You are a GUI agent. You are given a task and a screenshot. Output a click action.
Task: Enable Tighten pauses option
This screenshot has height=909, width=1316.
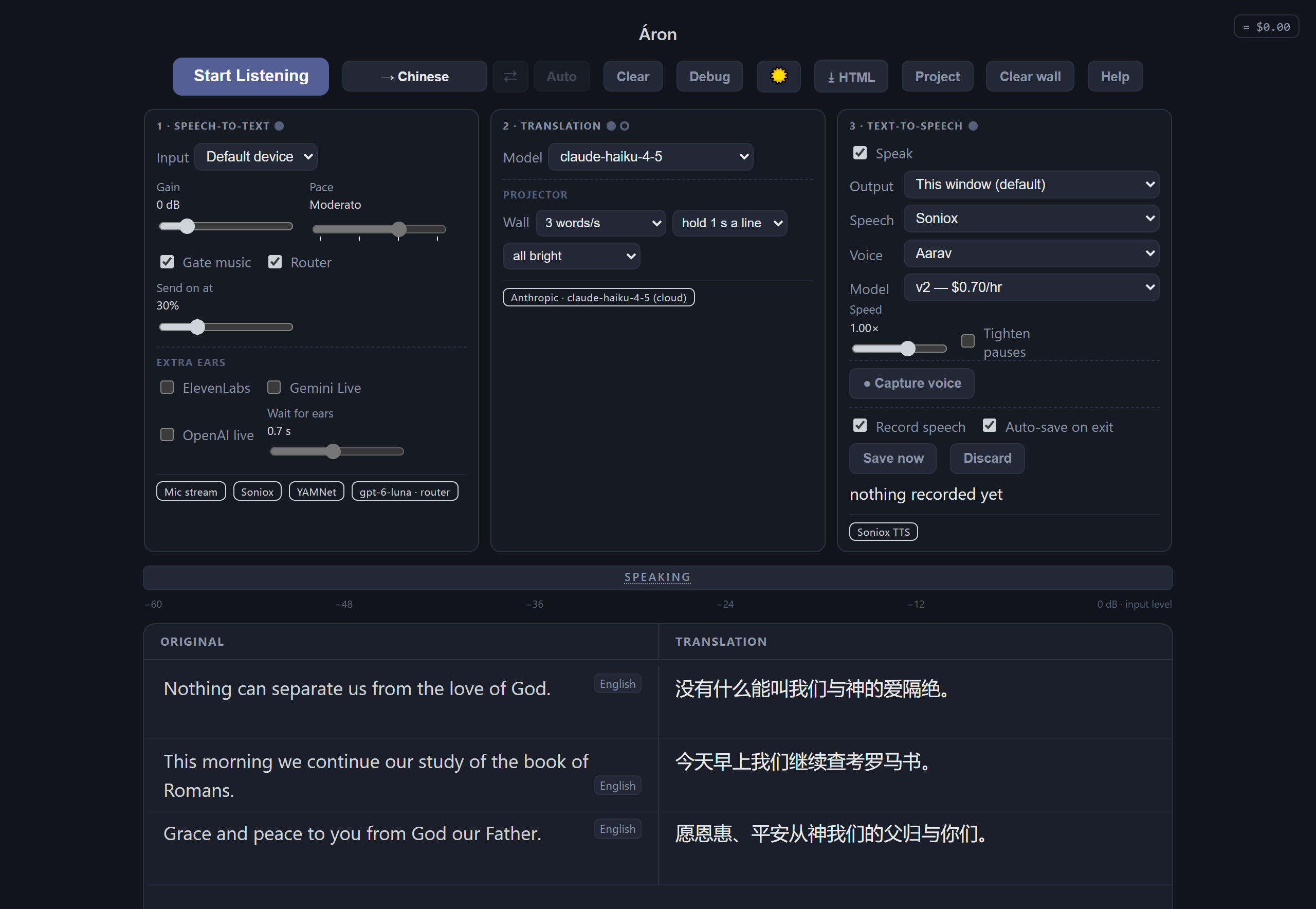[x=967, y=340]
